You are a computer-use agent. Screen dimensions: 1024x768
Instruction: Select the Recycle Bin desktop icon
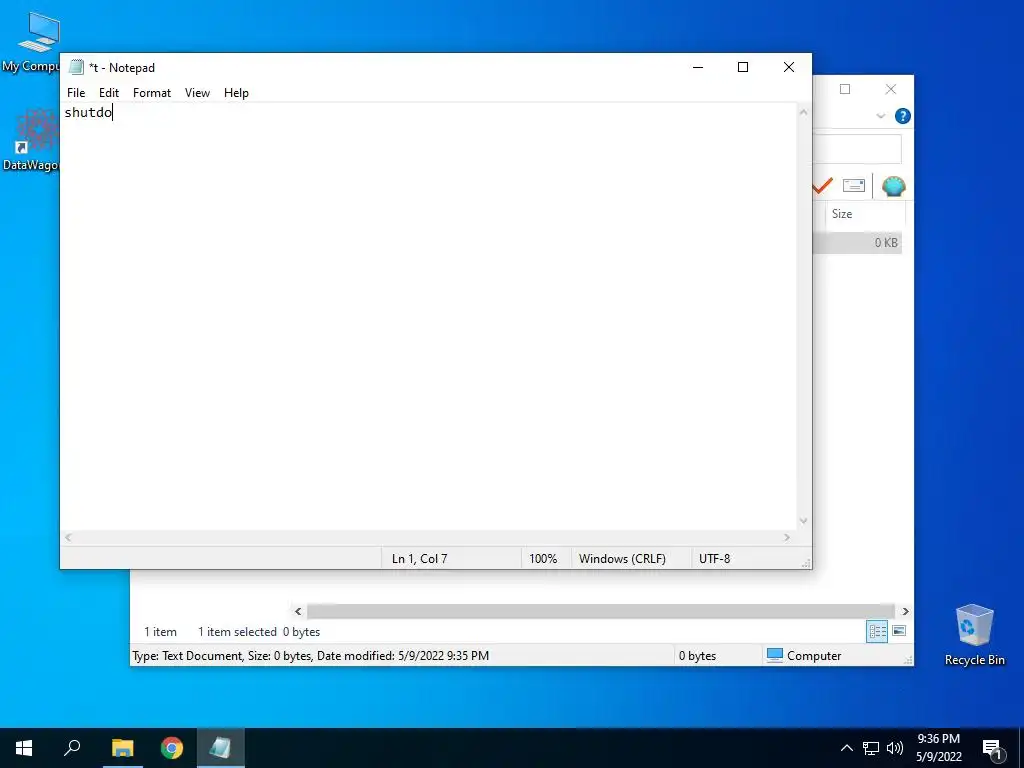click(974, 635)
